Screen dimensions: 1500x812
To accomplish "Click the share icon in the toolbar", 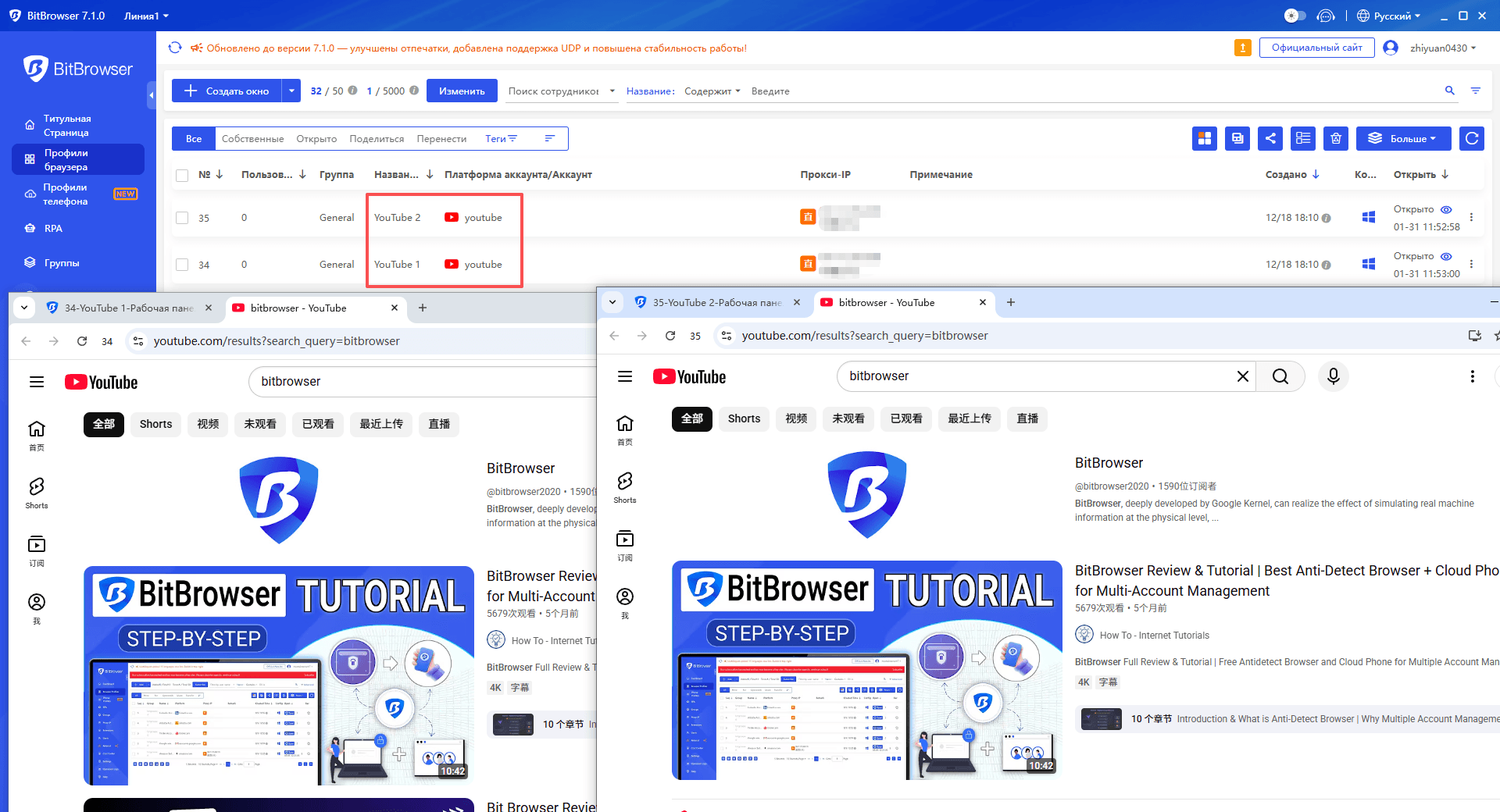I will pos(1270,138).
